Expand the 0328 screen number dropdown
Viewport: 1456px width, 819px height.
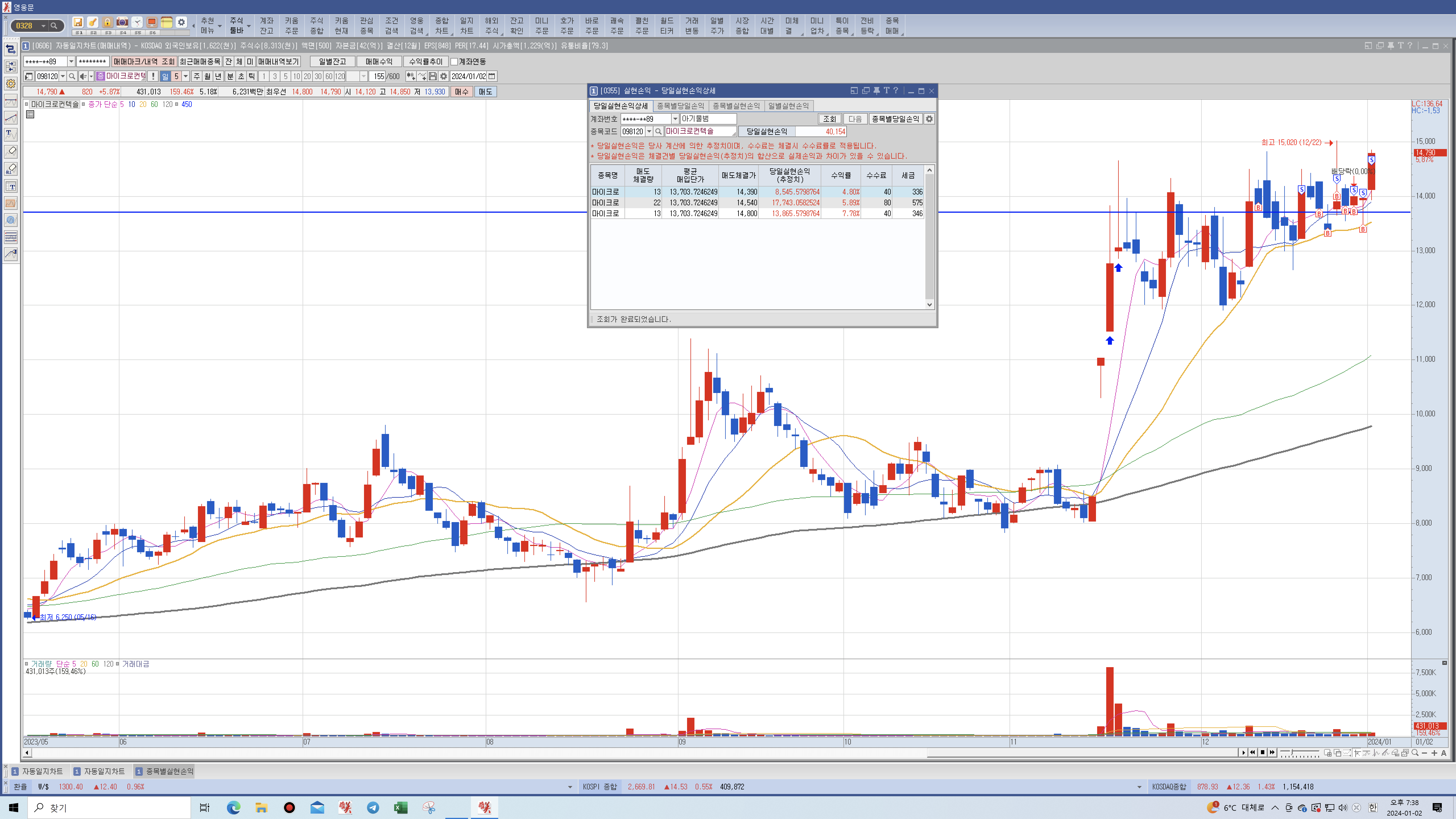(x=43, y=26)
